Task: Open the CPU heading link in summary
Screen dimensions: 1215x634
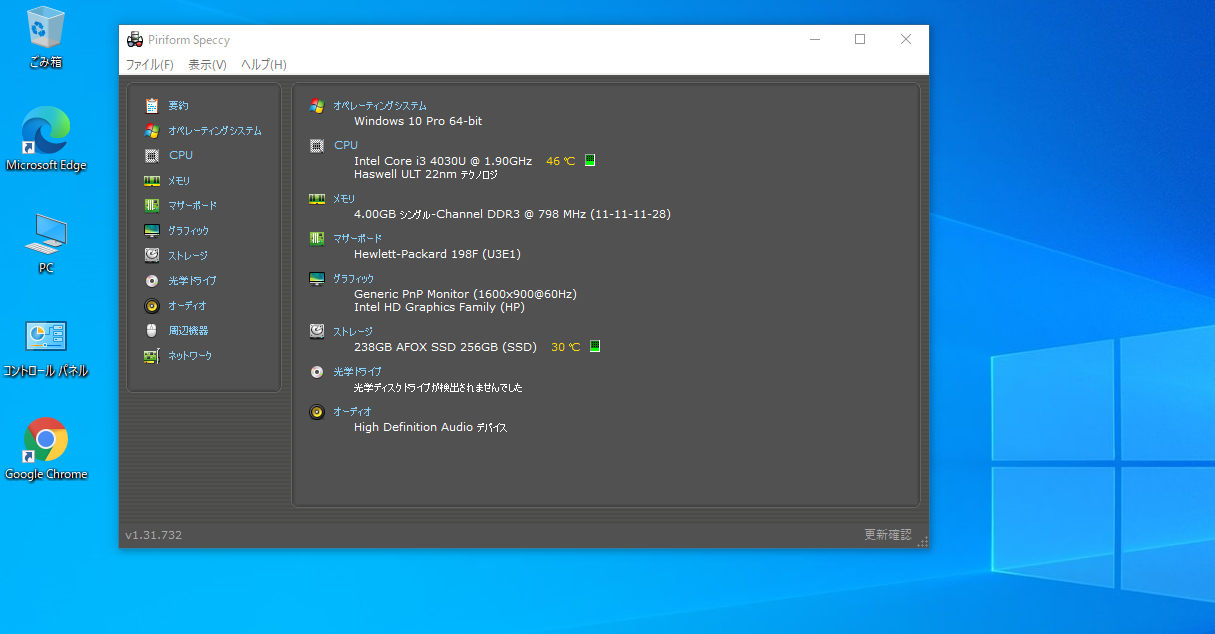Action: (346, 145)
